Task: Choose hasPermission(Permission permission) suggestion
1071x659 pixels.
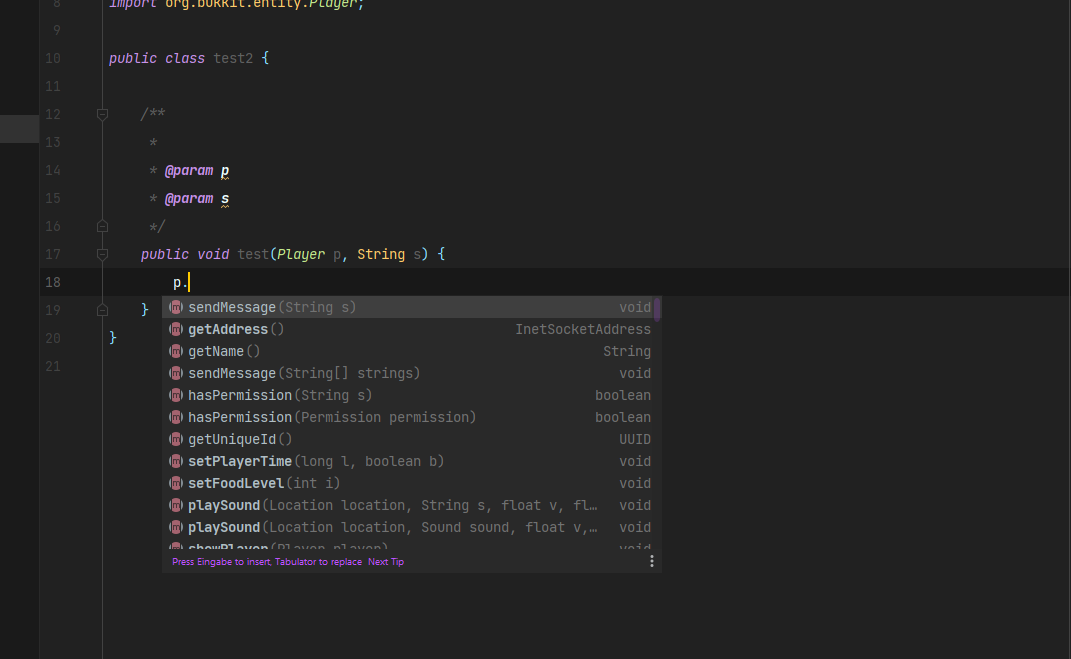Action: point(332,417)
